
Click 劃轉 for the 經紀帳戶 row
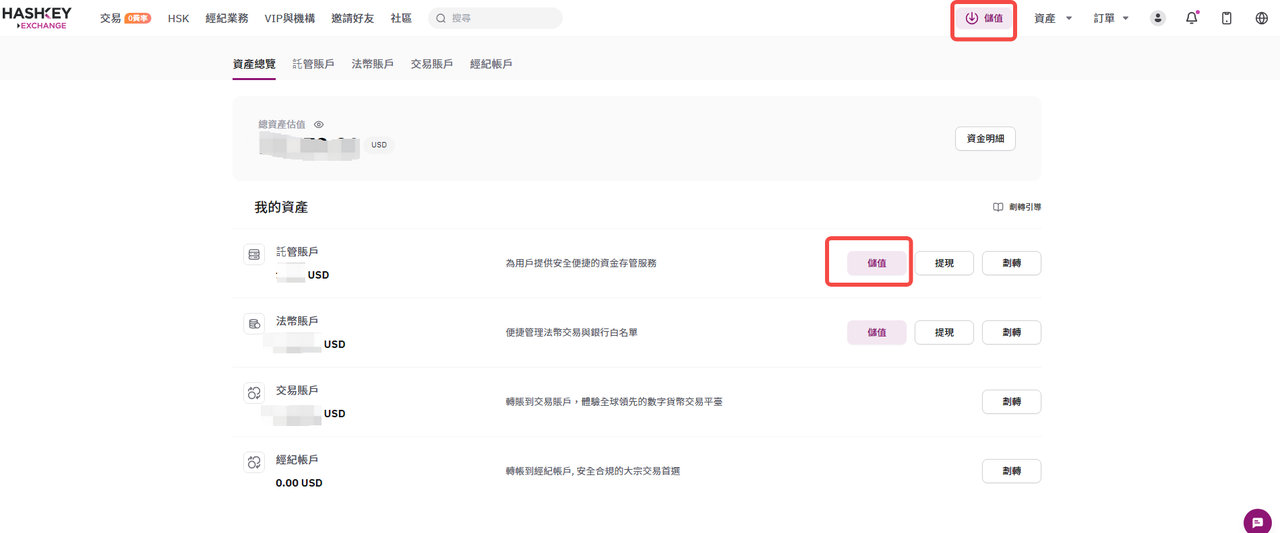[1011, 471]
